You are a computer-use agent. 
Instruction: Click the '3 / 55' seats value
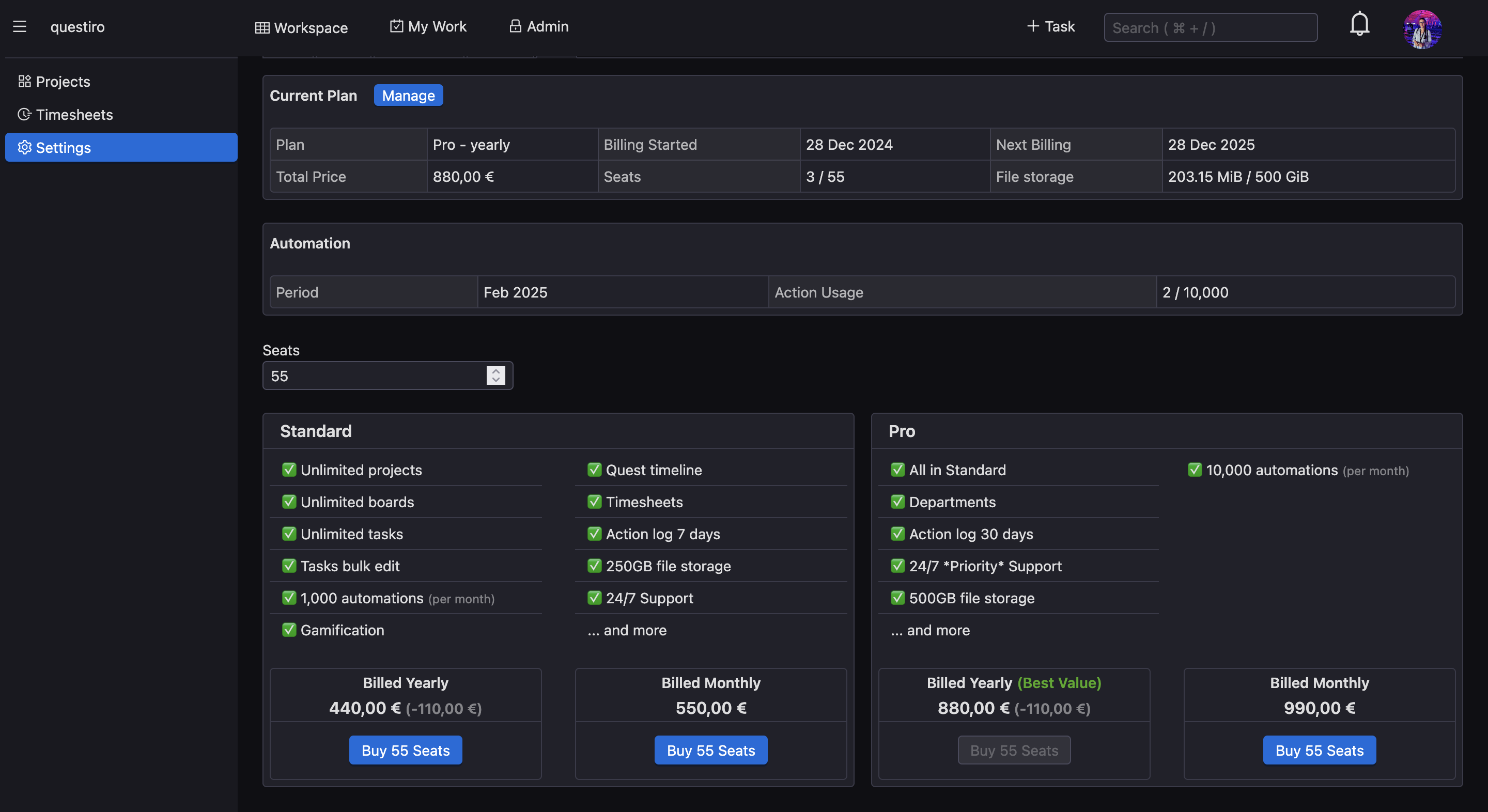[x=825, y=176]
